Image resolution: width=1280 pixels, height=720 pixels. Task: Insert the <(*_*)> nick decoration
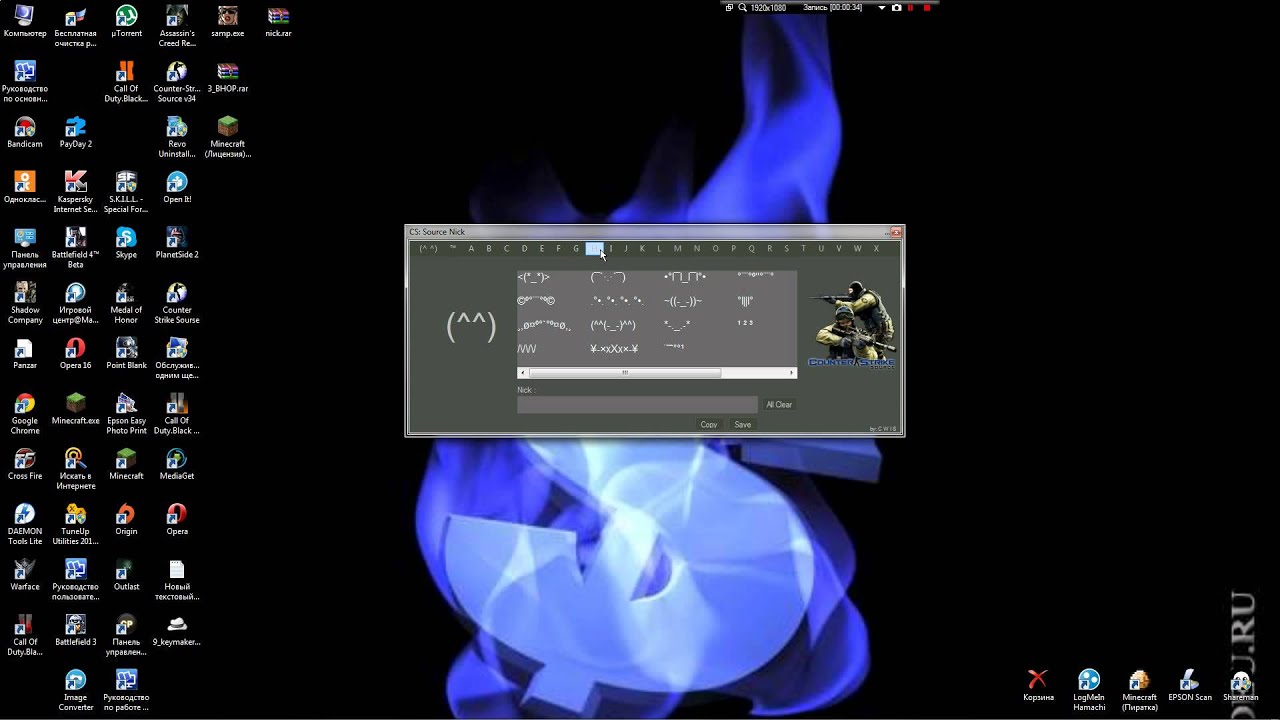[533, 277]
